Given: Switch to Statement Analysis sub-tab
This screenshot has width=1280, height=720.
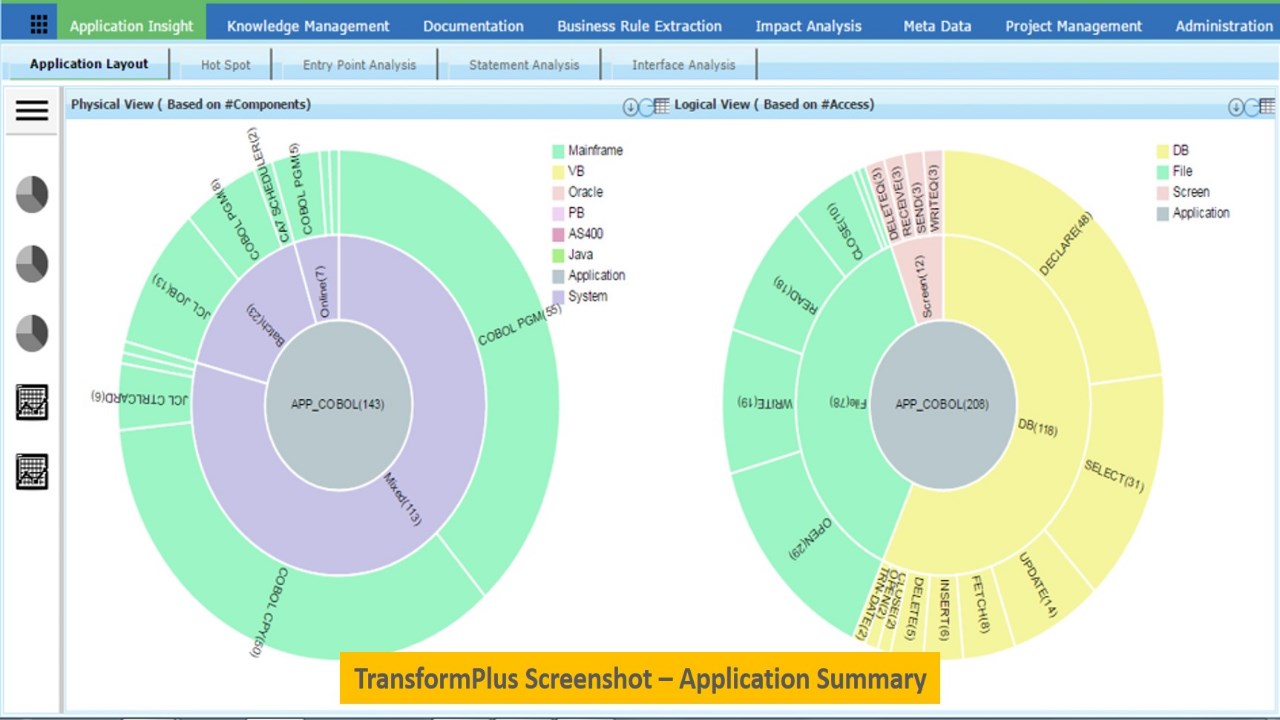Looking at the screenshot, I should pos(524,65).
